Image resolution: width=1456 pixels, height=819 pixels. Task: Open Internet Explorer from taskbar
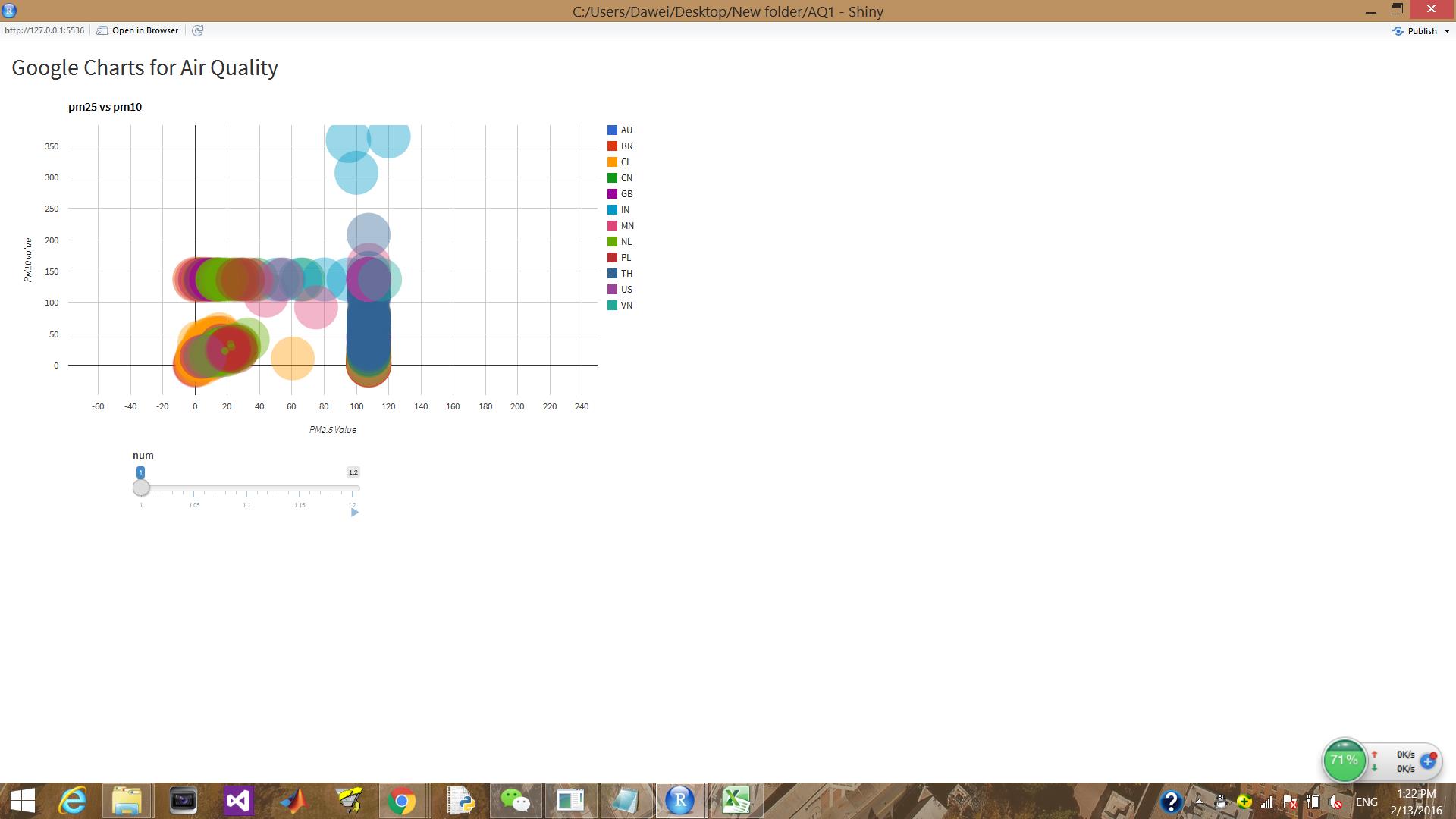[x=74, y=801]
